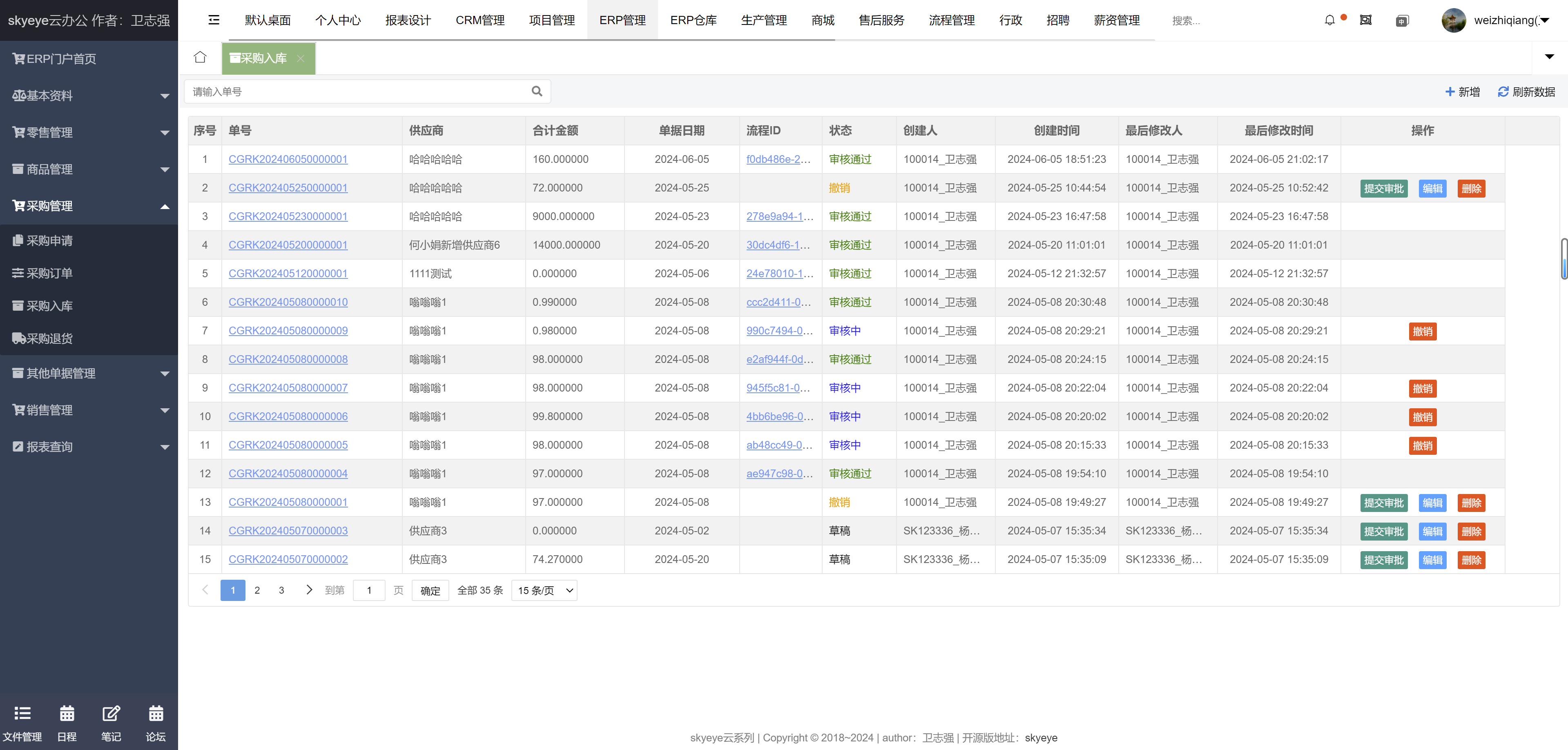Click the 新增 button
The image size is (1568, 750).
pyautogui.click(x=1462, y=92)
